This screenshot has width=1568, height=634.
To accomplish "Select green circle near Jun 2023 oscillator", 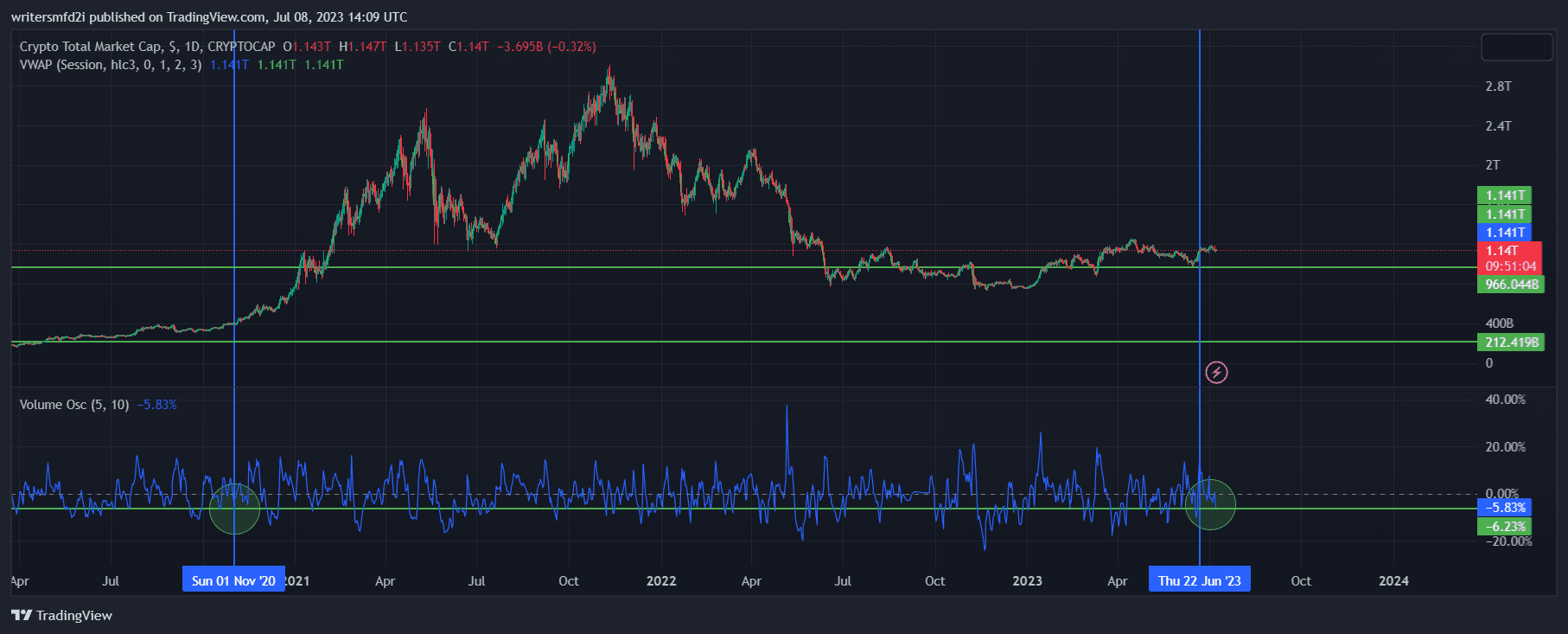I will click(x=1210, y=504).
